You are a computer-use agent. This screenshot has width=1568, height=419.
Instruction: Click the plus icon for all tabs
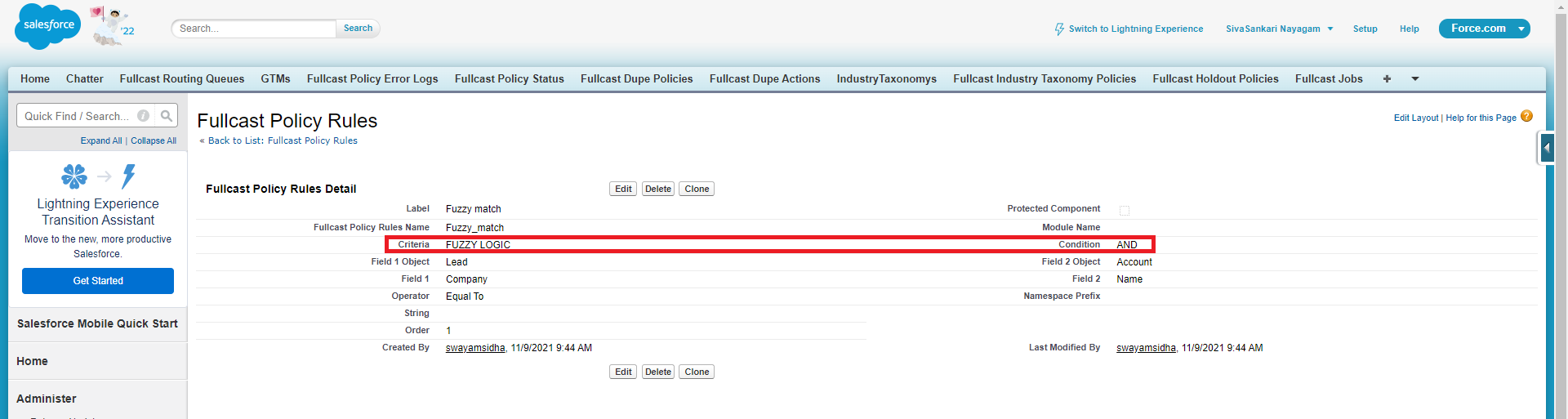[1387, 78]
